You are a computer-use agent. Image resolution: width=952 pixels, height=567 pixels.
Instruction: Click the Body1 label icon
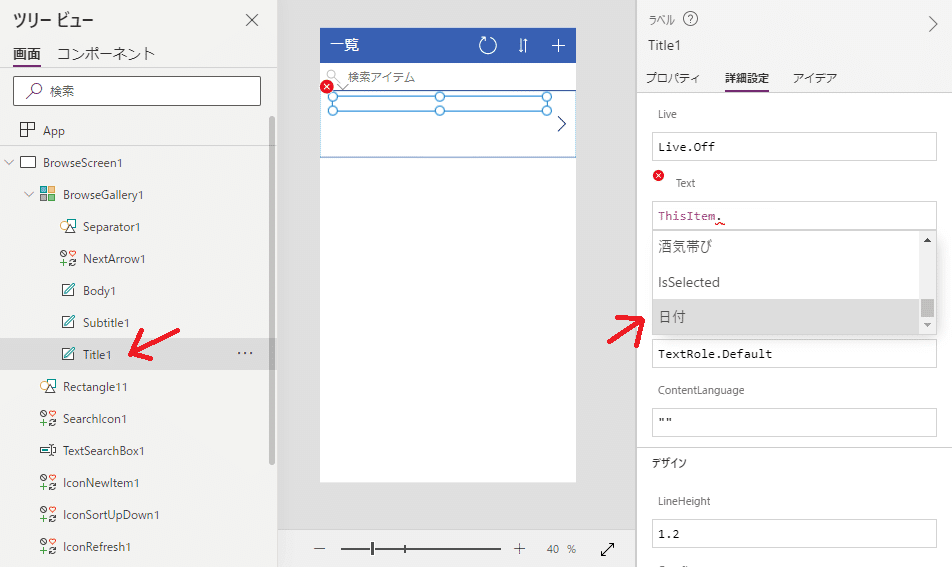point(68,290)
